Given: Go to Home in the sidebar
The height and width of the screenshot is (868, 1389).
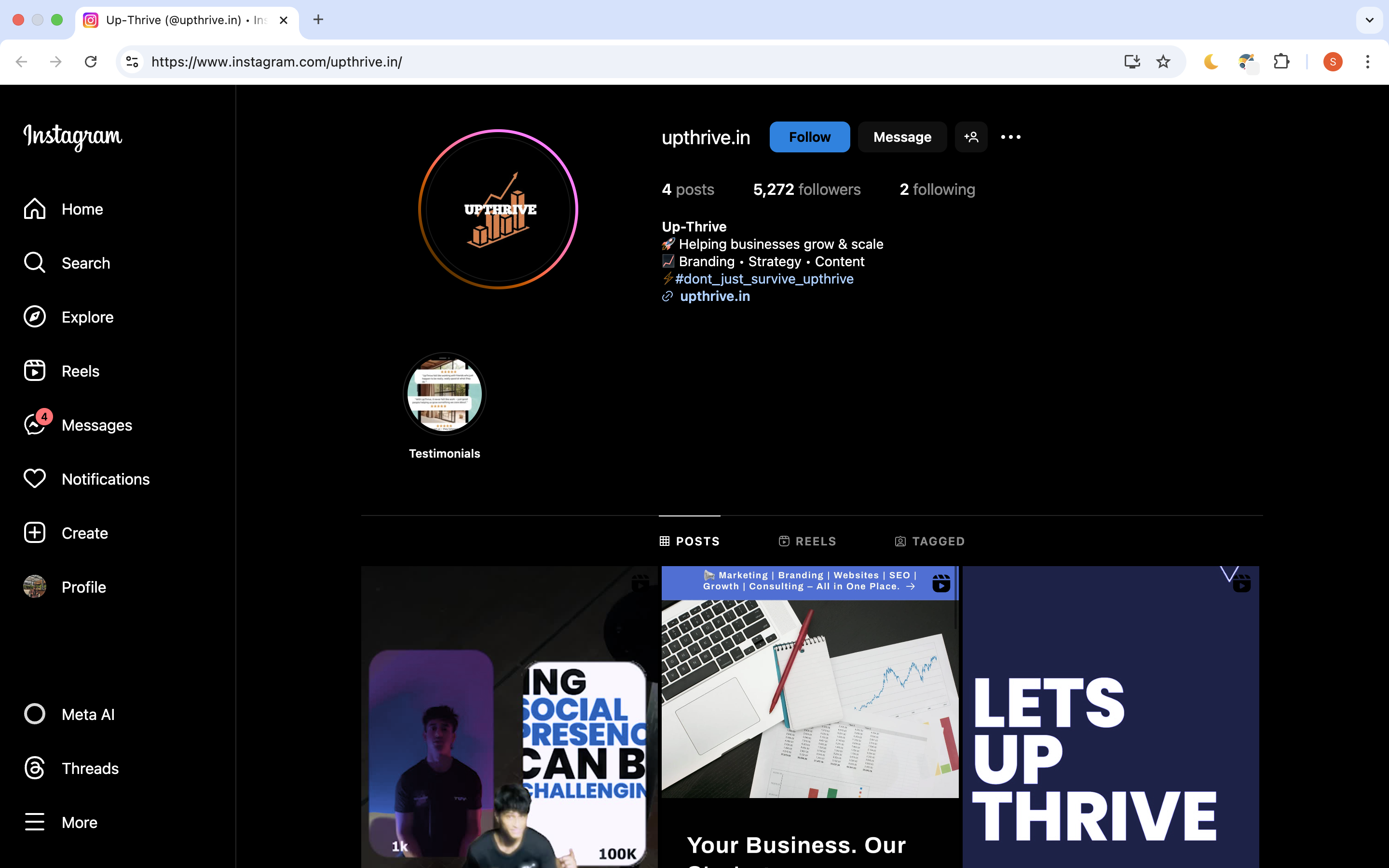Looking at the screenshot, I should [63, 209].
